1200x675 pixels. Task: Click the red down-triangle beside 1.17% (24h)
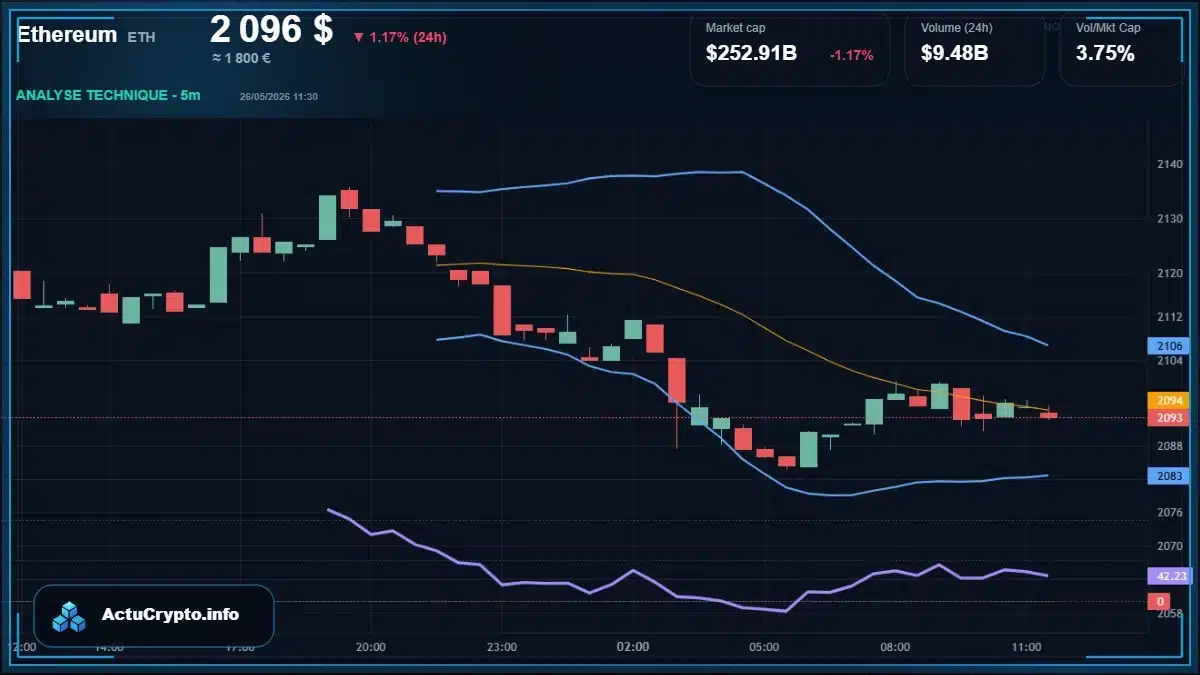click(359, 38)
